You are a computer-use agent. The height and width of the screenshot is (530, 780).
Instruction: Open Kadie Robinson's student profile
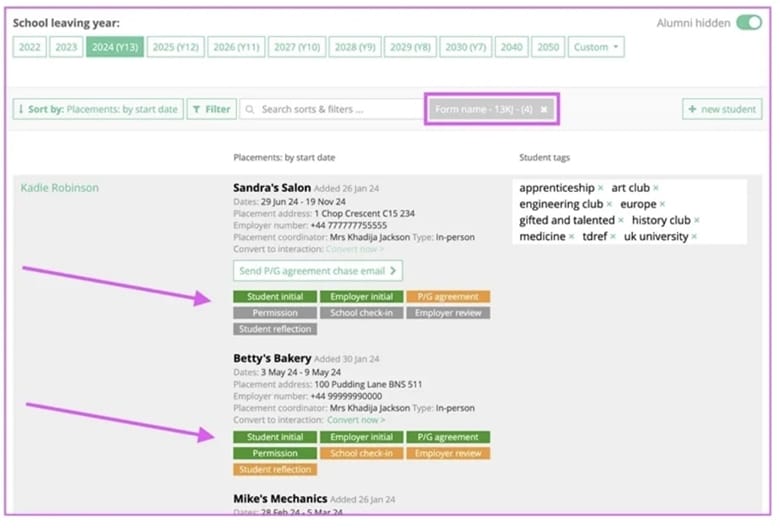tap(60, 188)
